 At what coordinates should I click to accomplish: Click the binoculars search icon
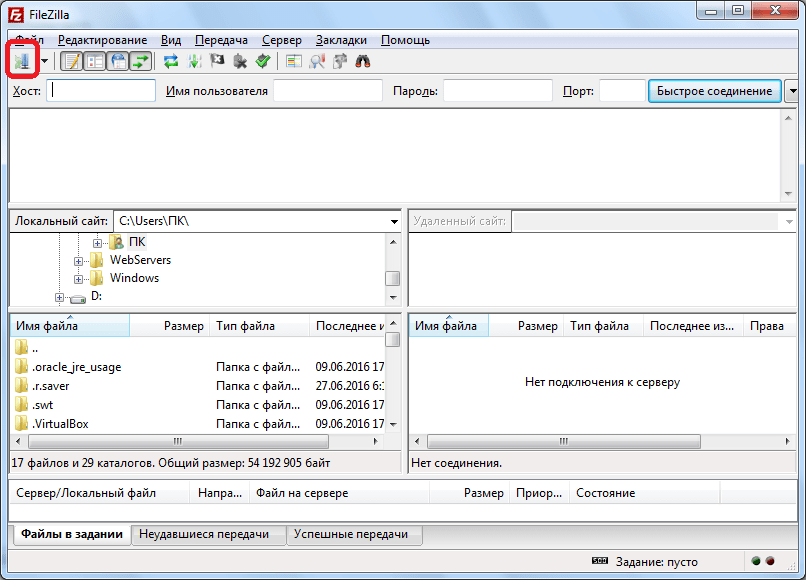coord(363,61)
